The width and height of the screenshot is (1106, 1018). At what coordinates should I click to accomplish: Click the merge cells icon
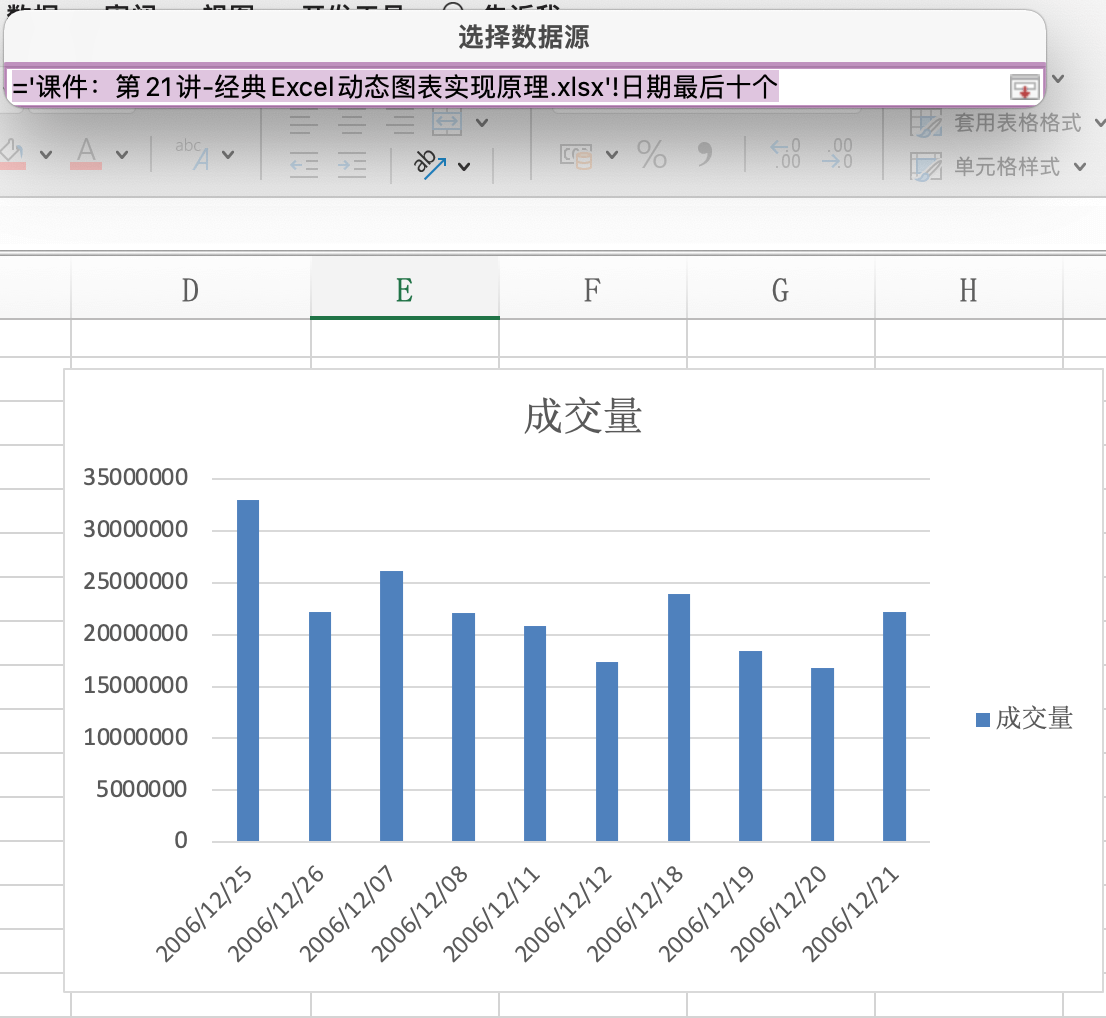(447, 122)
